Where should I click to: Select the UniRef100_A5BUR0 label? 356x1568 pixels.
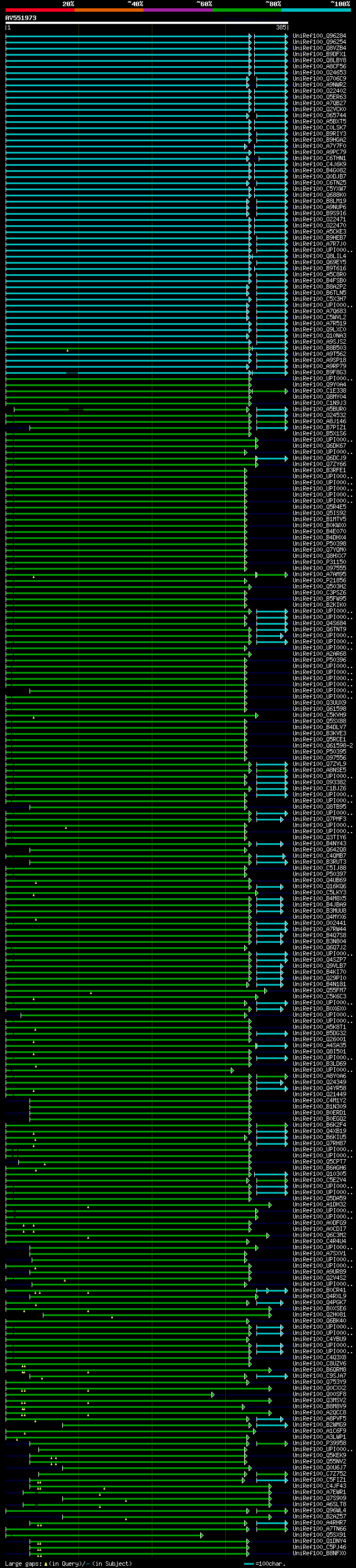(319, 409)
